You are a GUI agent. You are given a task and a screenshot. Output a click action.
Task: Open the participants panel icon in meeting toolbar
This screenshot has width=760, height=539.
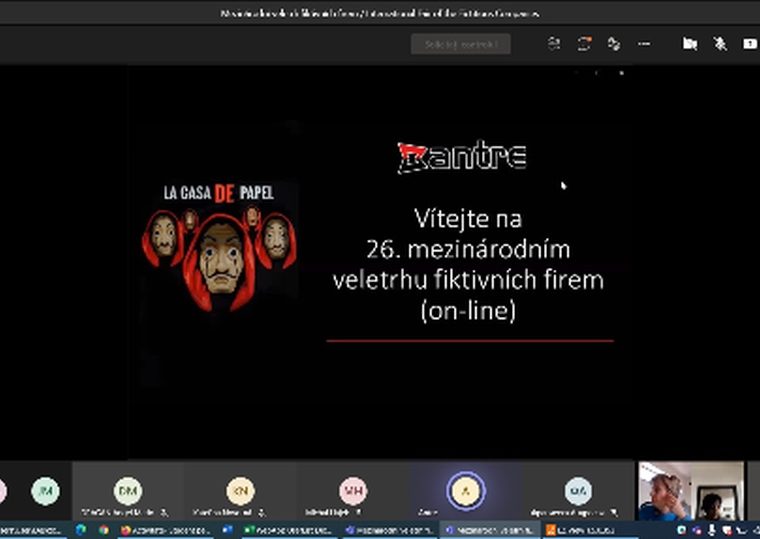pyautogui.click(x=554, y=44)
